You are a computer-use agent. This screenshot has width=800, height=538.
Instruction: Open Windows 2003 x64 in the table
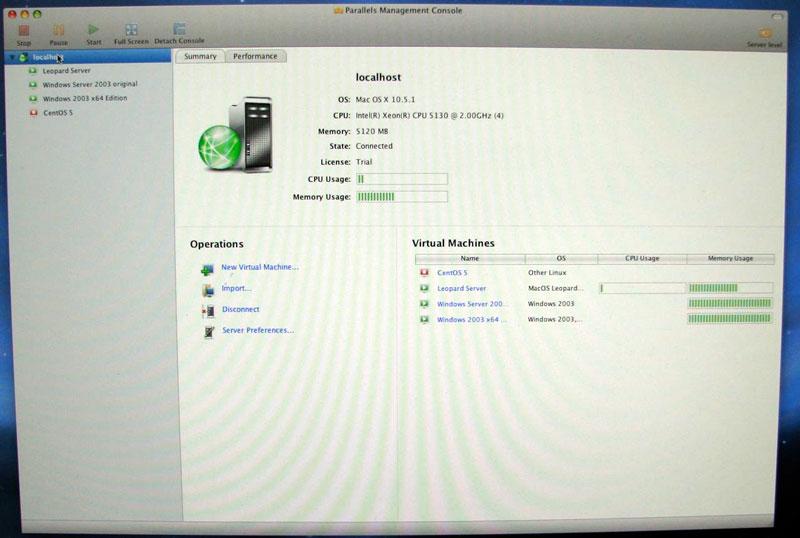click(x=471, y=320)
